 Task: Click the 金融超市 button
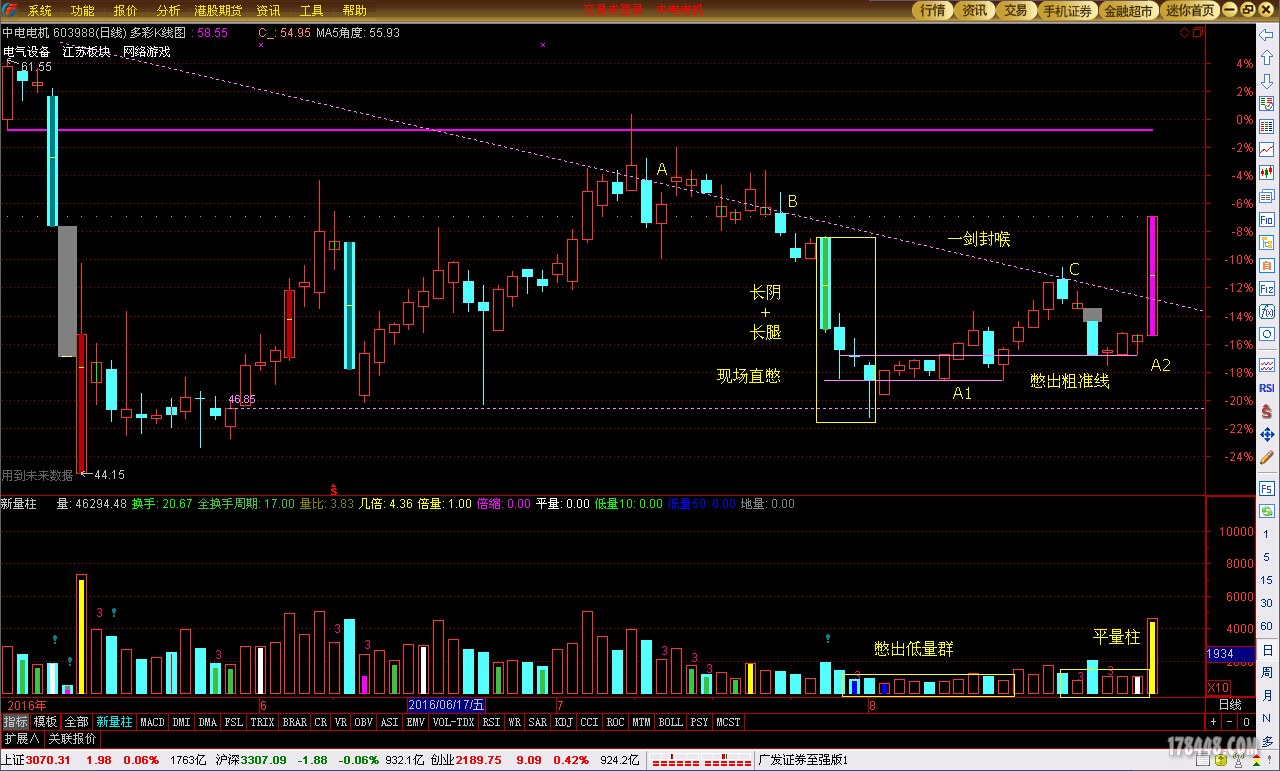pos(1128,10)
